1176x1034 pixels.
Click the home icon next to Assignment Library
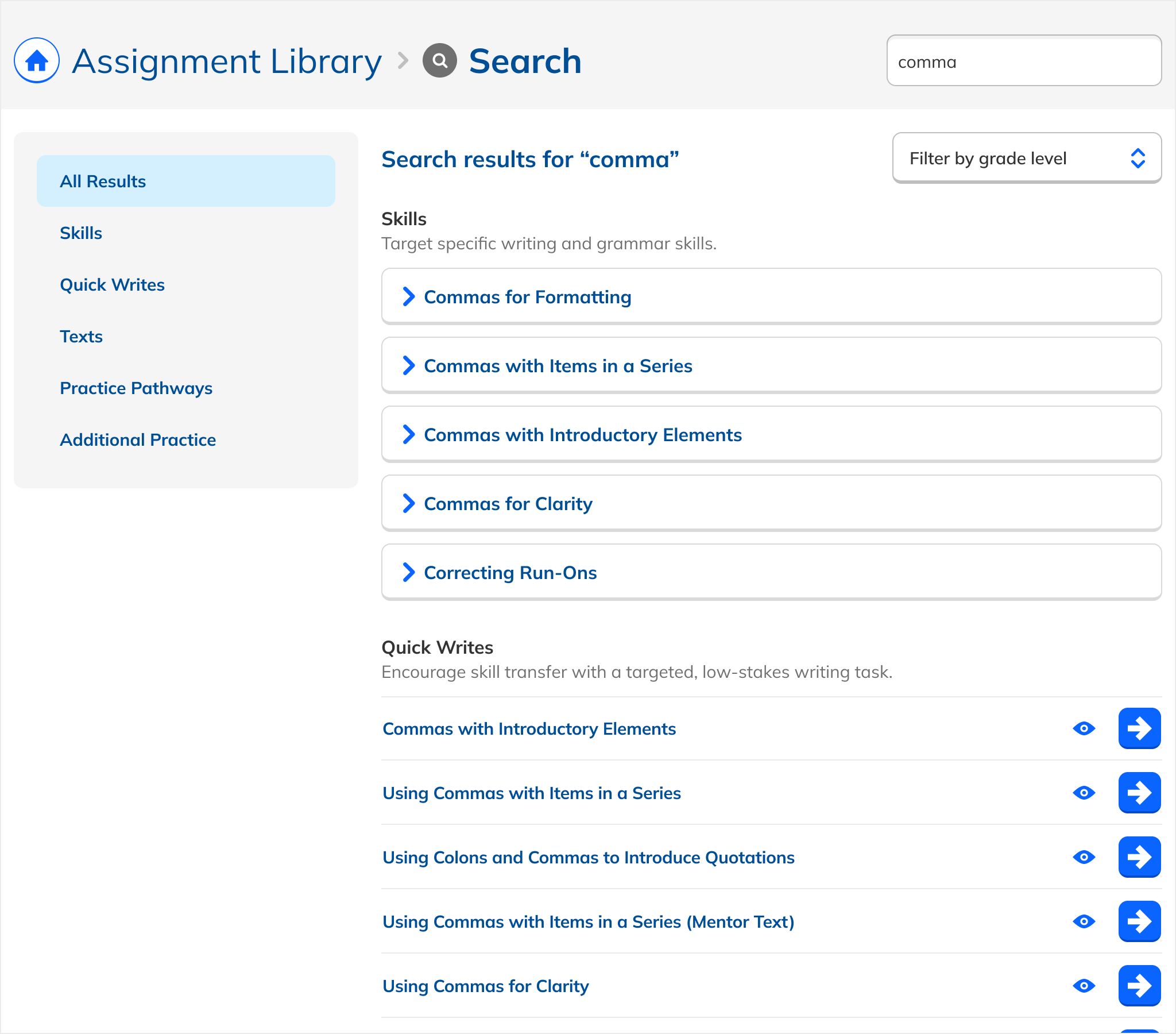[37, 60]
